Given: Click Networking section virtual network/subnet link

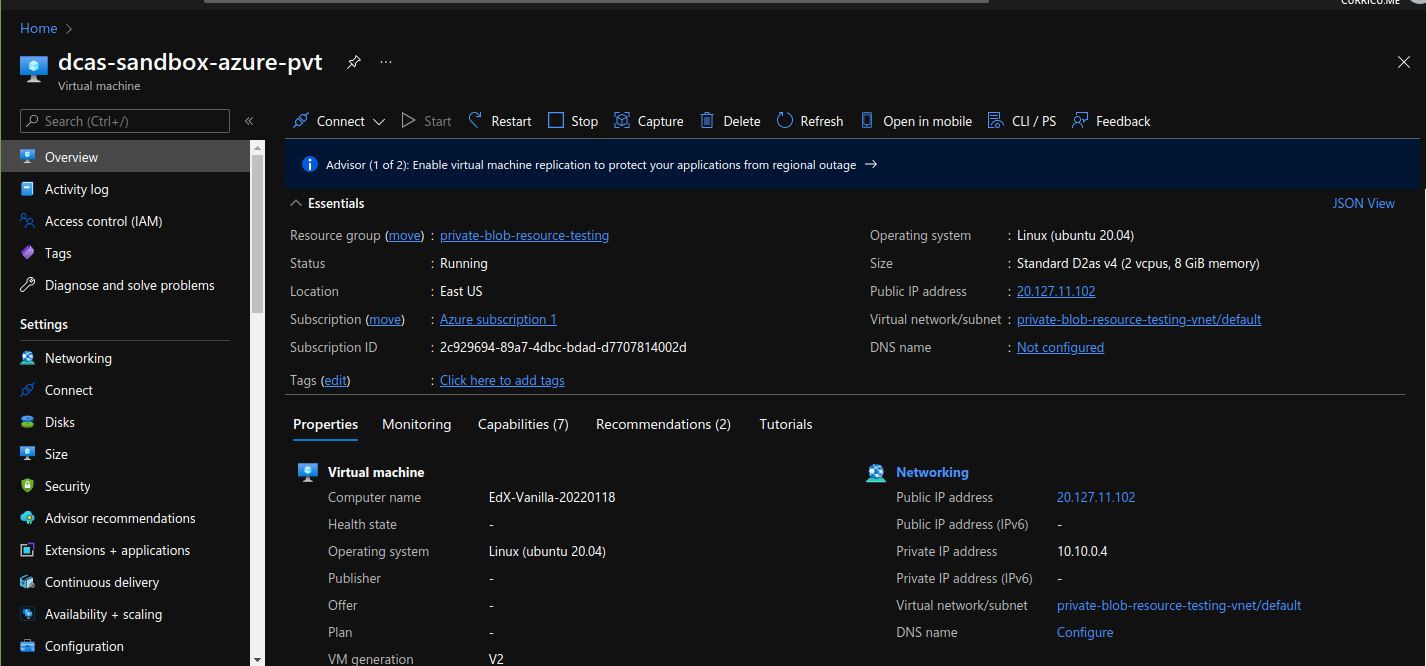Looking at the screenshot, I should coord(1179,605).
